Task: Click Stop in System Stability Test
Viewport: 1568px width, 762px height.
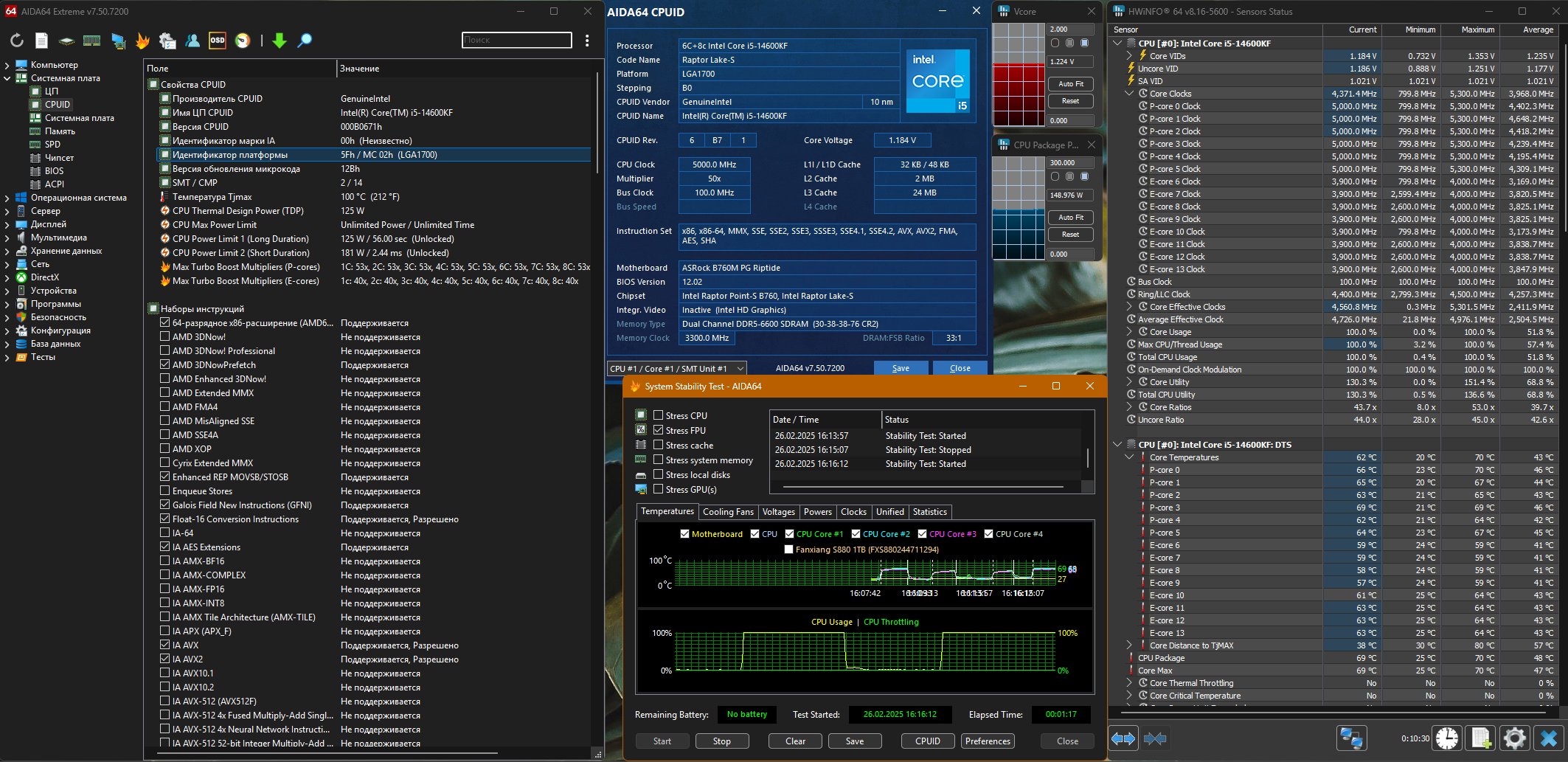Action: pos(722,741)
